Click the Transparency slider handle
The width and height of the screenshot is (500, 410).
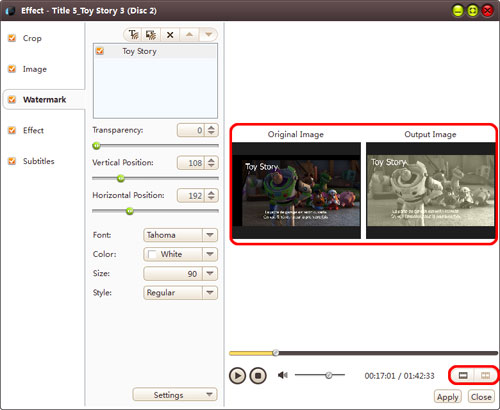click(x=96, y=146)
